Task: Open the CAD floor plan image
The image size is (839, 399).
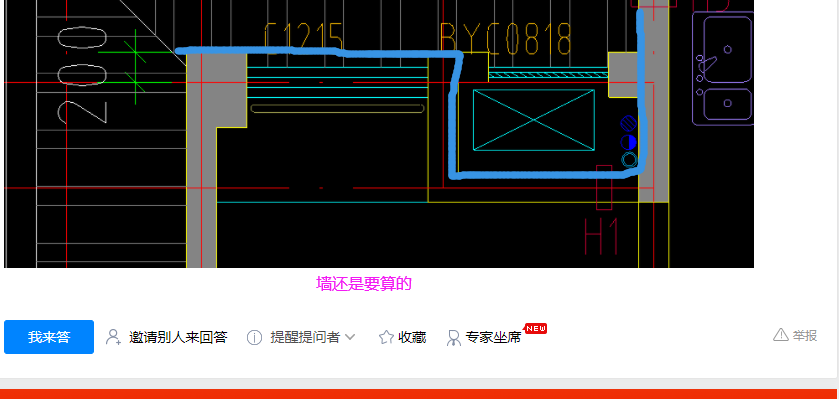Action: 379,134
